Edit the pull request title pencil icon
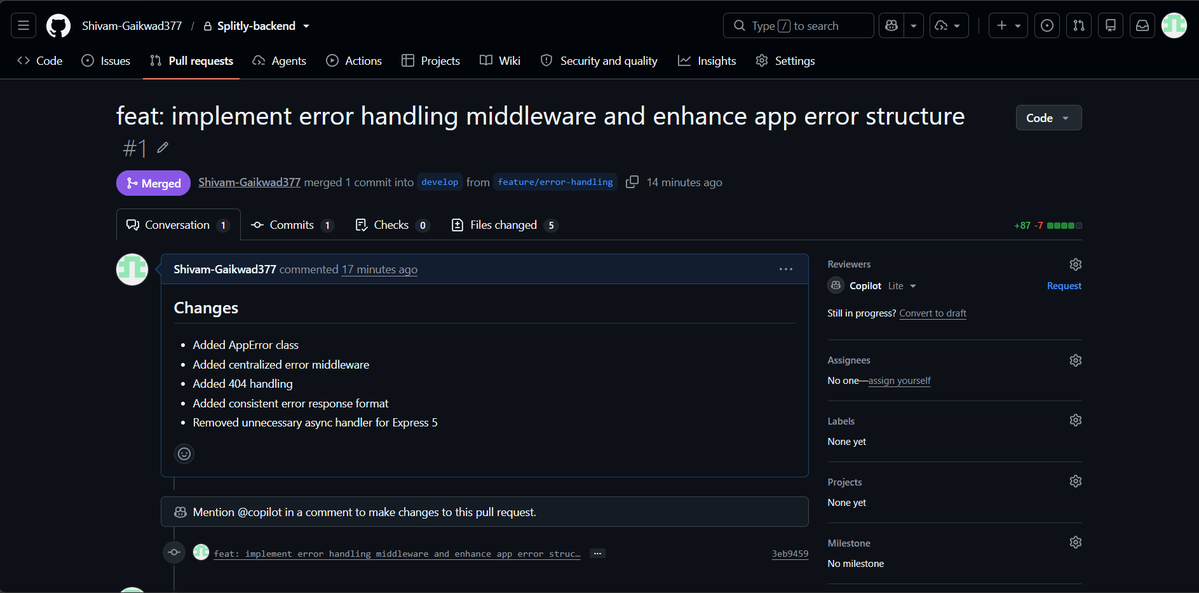Image resolution: width=1199 pixels, height=593 pixels. point(163,147)
